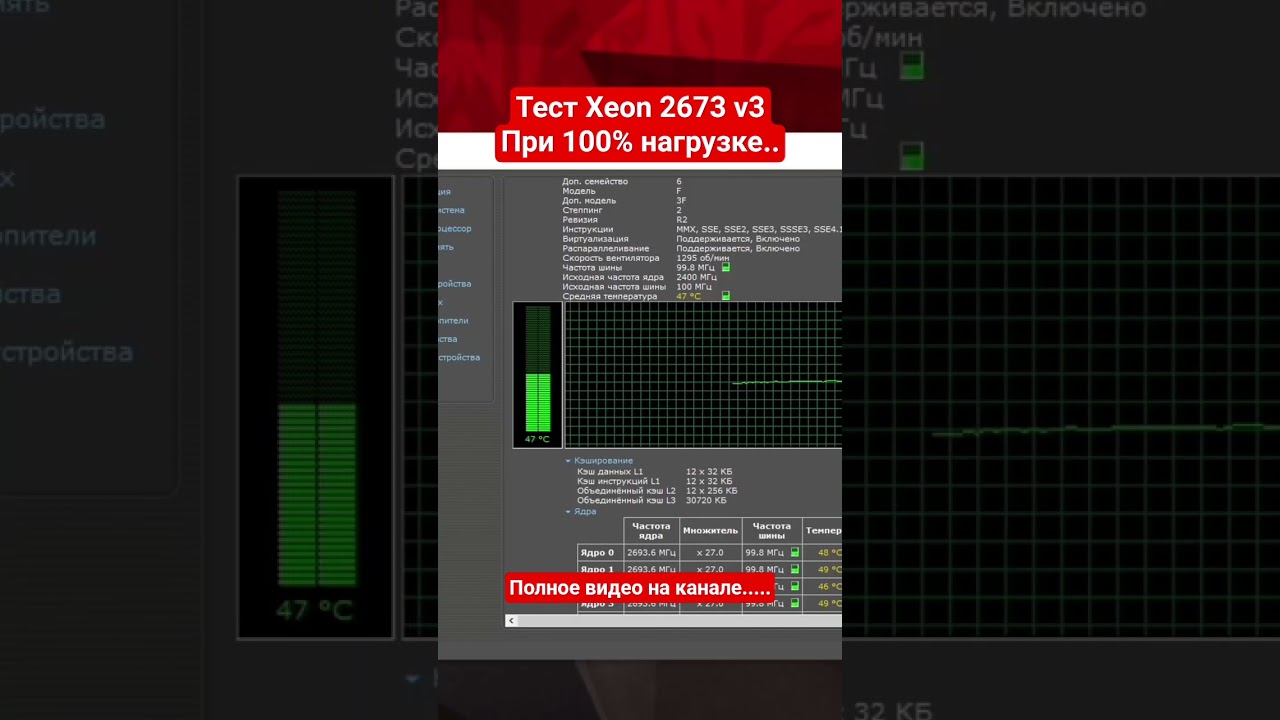Click Ядро 0 multiplier 'x 27.0'

click(710, 552)
